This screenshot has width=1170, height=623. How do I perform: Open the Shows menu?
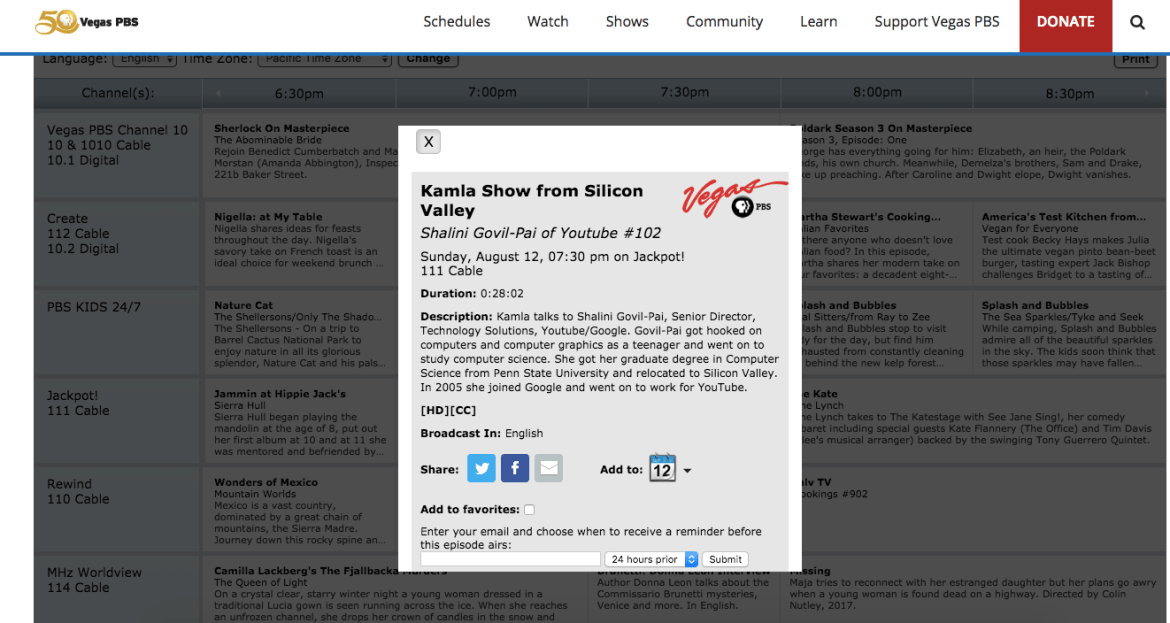(627, 22)
